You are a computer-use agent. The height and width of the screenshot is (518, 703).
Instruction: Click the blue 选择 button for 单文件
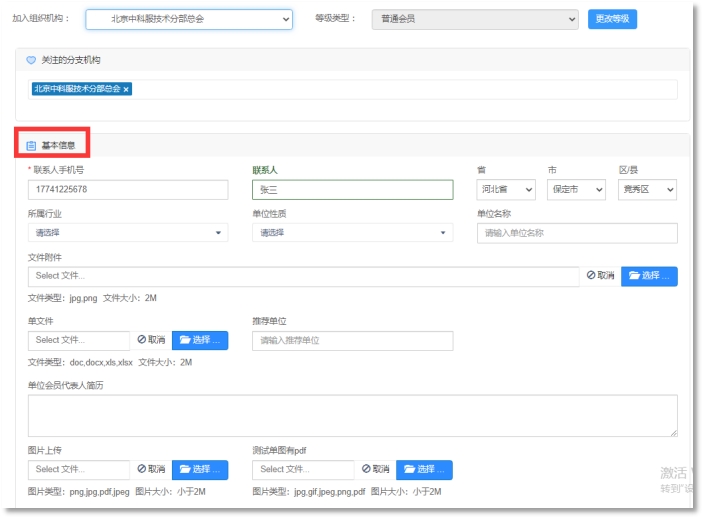click(200, 341)
